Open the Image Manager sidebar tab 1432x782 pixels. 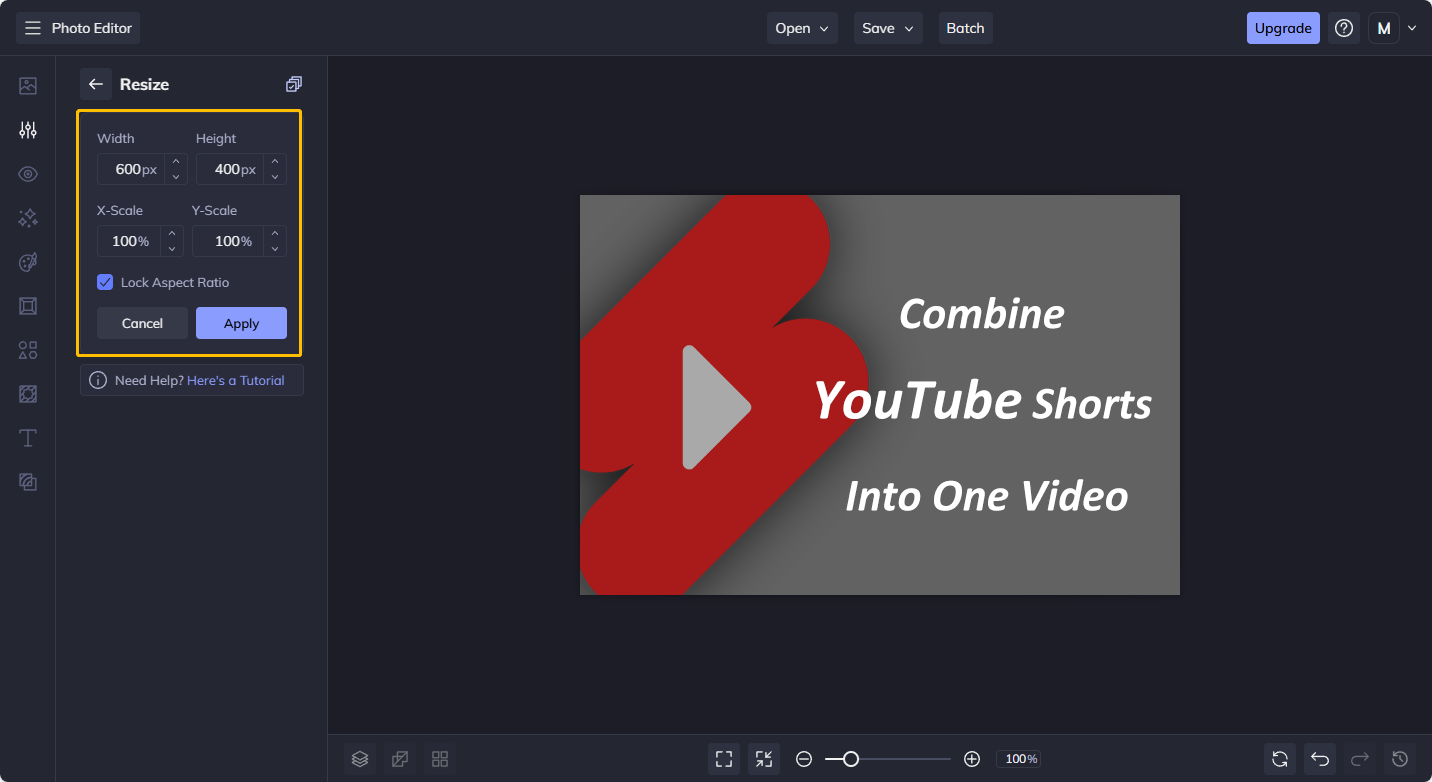(x=28, y=86)
